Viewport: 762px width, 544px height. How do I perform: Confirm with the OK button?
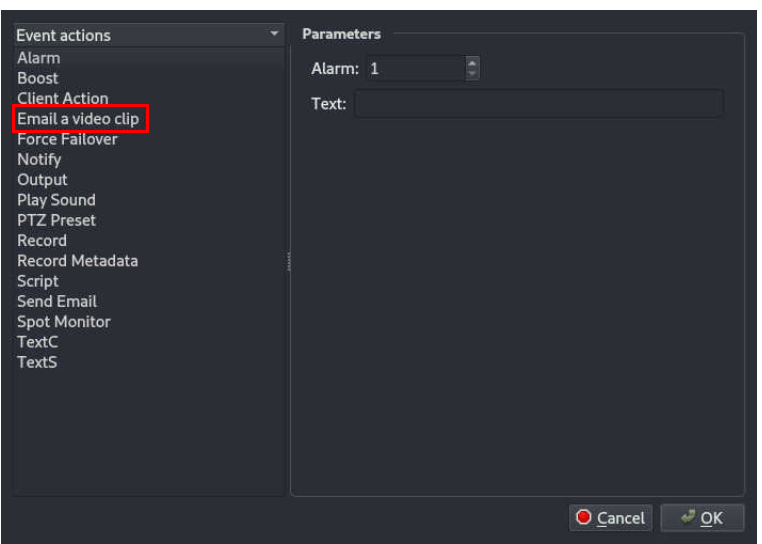(702, 518)
